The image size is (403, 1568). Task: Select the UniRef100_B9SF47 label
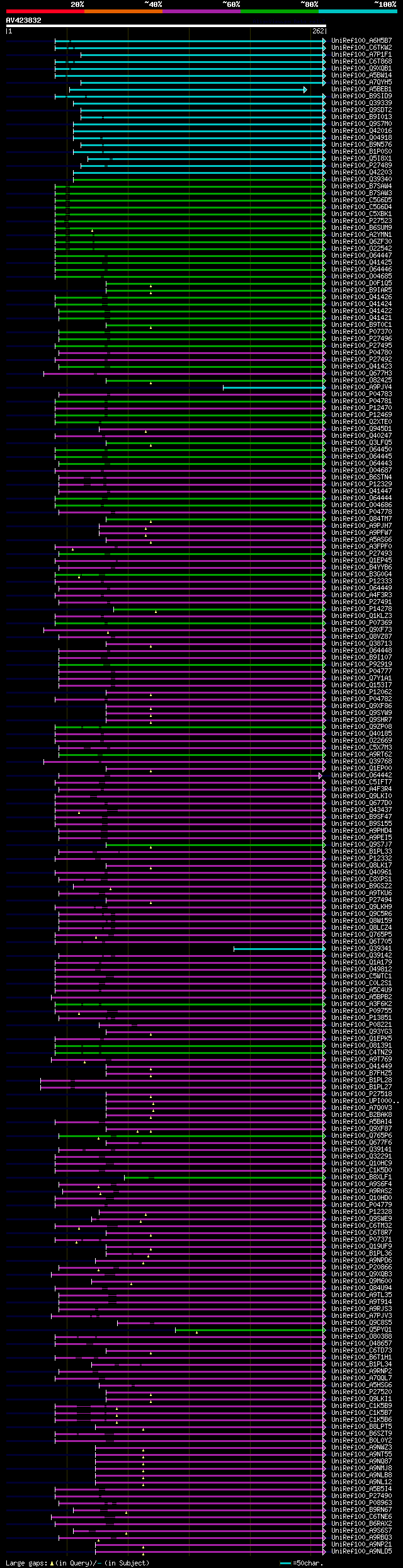click(x=361, y=817)
